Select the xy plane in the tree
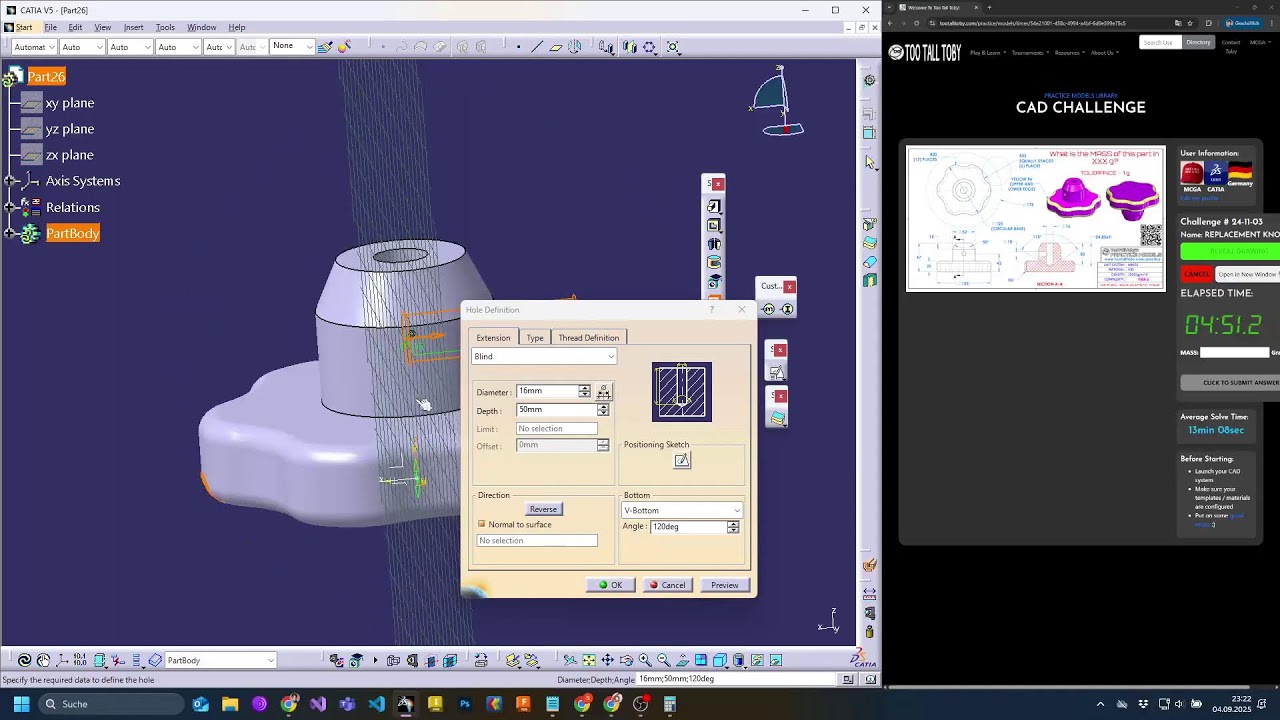This screenshot has height=720, width=1280. (x=69, y=103)
